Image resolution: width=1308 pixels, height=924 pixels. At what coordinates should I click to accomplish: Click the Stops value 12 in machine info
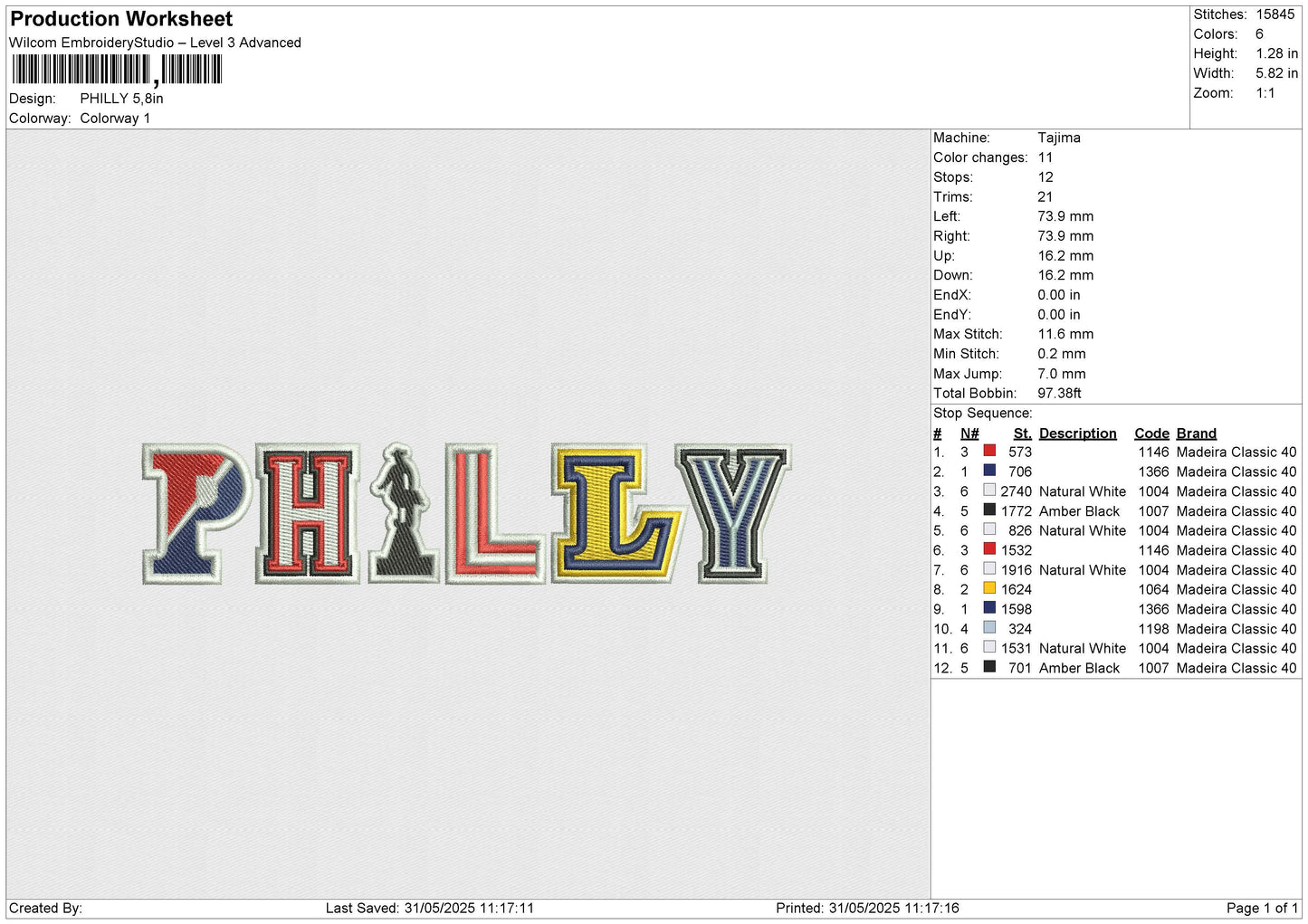click(1045, 177)
